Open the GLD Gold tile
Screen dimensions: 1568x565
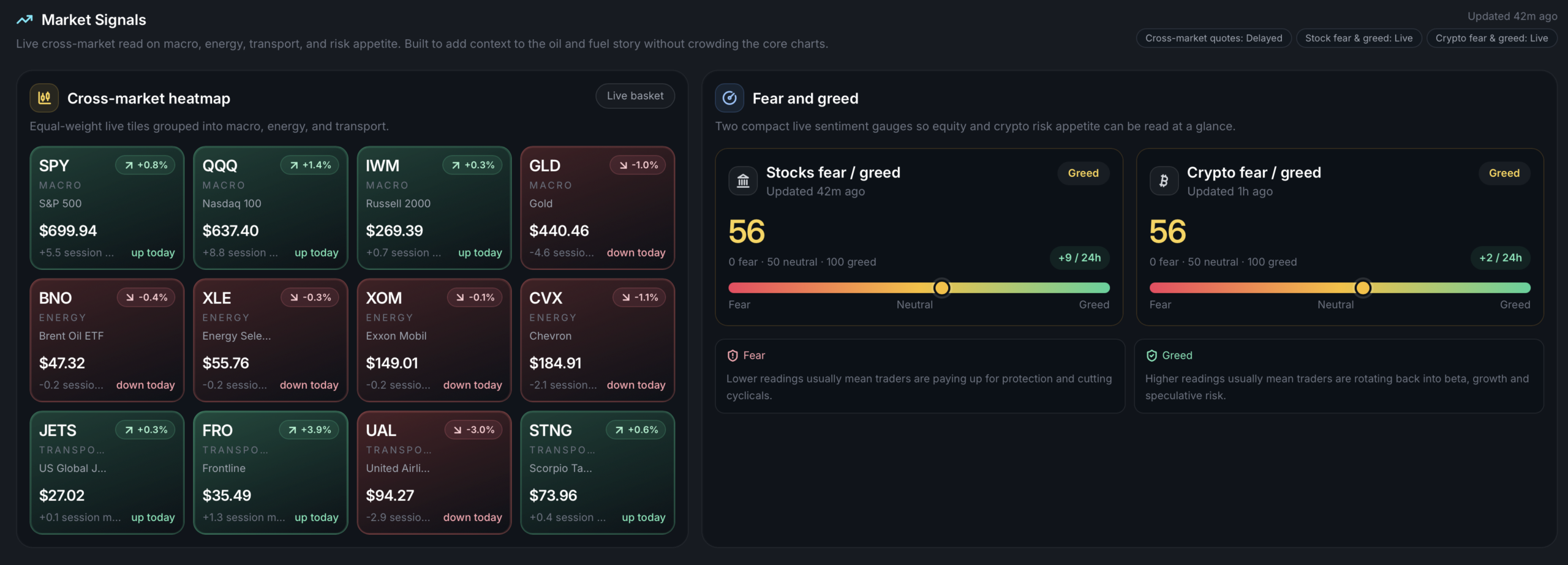point(597,208)
